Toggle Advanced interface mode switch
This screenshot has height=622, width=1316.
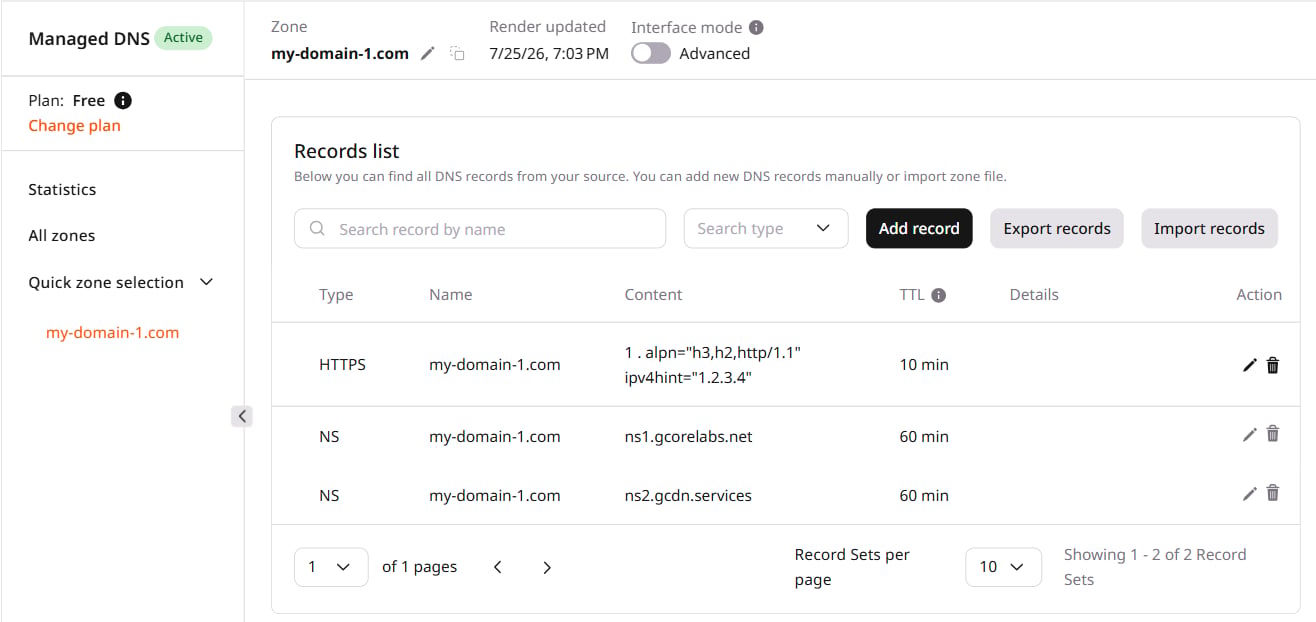[651, 54]
